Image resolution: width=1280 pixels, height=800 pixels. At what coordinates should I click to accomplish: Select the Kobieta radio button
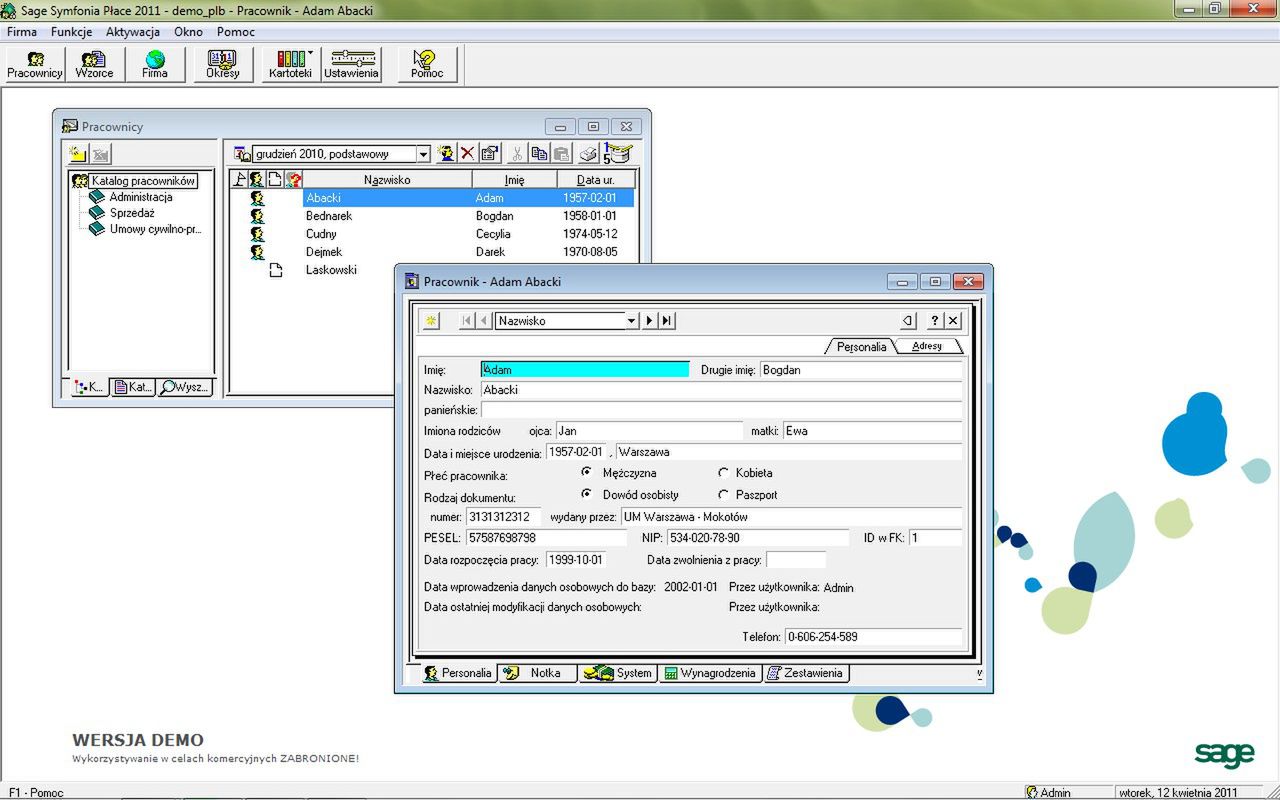point(724,472)
